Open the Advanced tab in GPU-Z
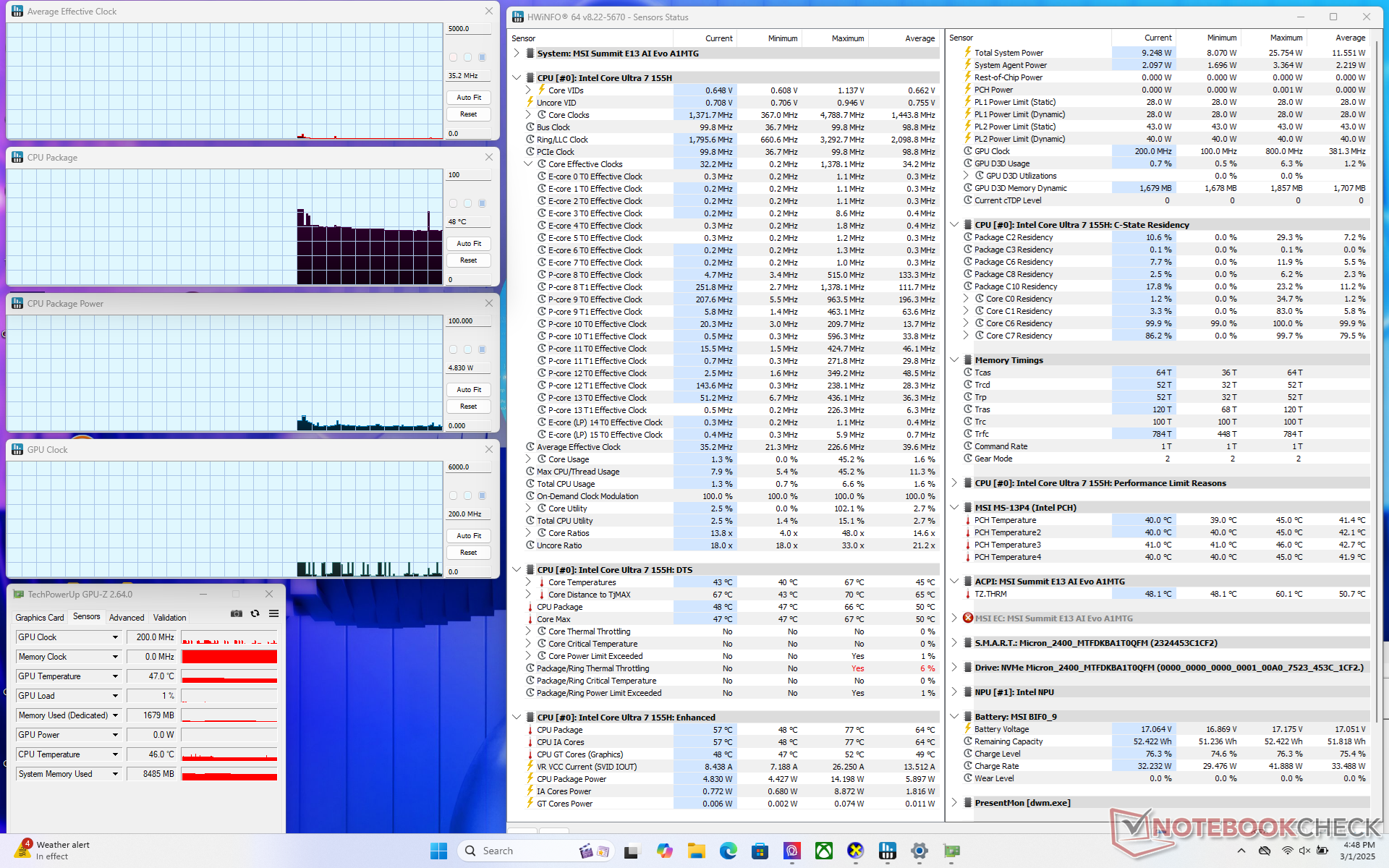The height and width of the screenshot is (868, 1389). [127, 618]
